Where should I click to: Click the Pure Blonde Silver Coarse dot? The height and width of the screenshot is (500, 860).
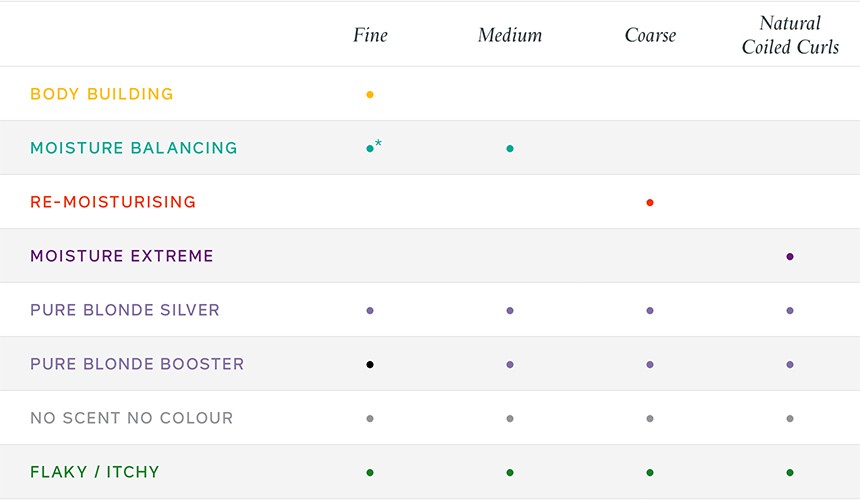coord(650,310)
